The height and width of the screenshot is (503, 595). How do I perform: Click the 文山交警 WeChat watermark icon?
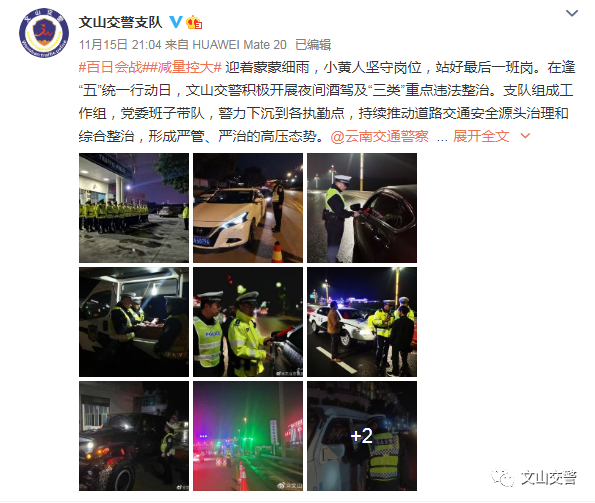pos(503,478)
